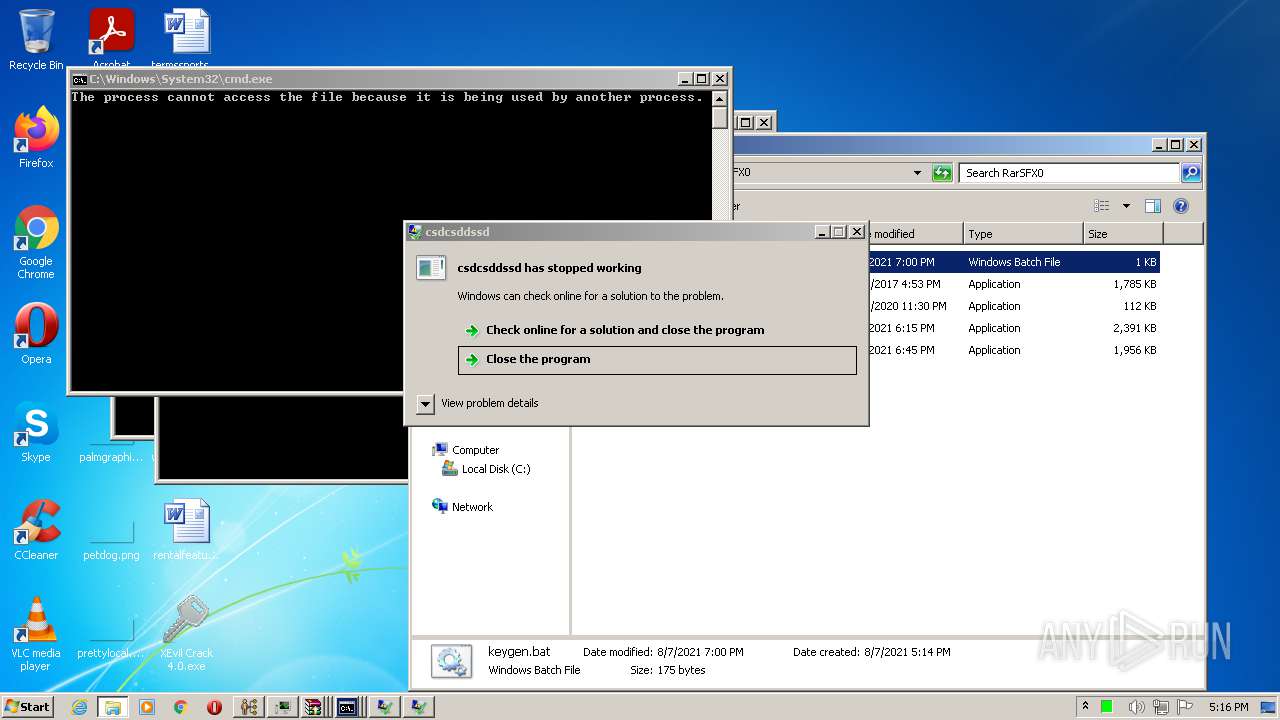This screenshot has width=1280, height=720.
Task: Show hidden tray icons arrow
Action: [1085, 707]
